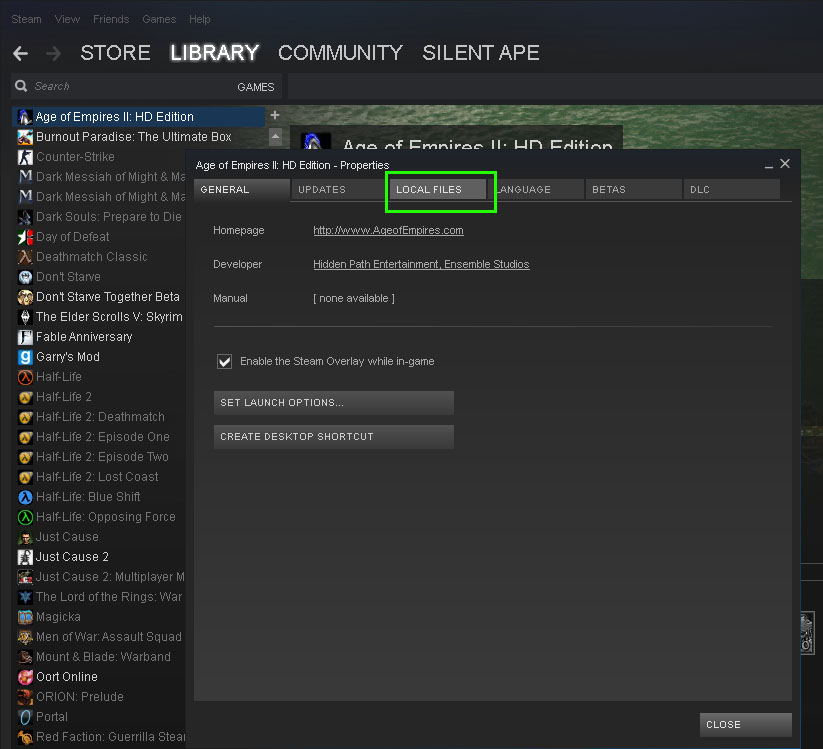Select the General properties tab
This screenshot has width=823, height=749.
point(241,189)
